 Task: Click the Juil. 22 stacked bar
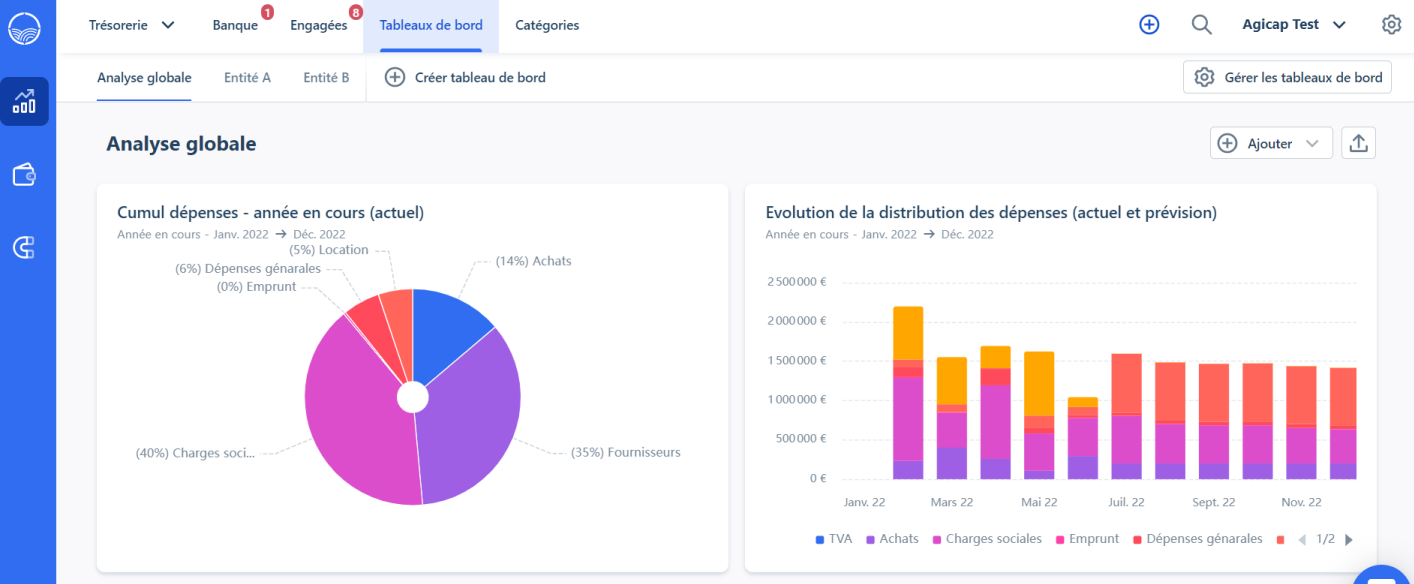point(1126,416)
